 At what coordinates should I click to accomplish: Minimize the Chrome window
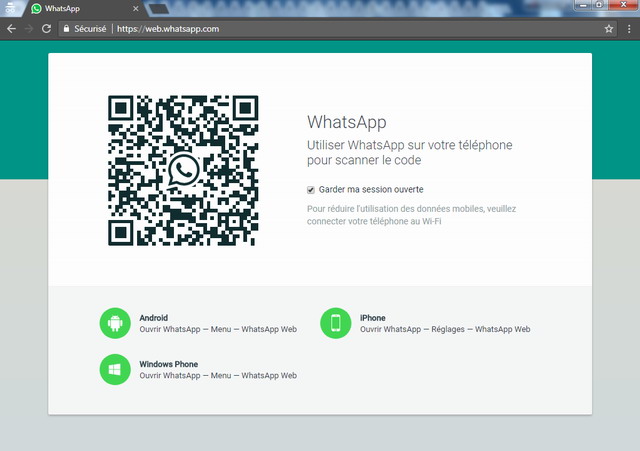[x=583, y=5]
